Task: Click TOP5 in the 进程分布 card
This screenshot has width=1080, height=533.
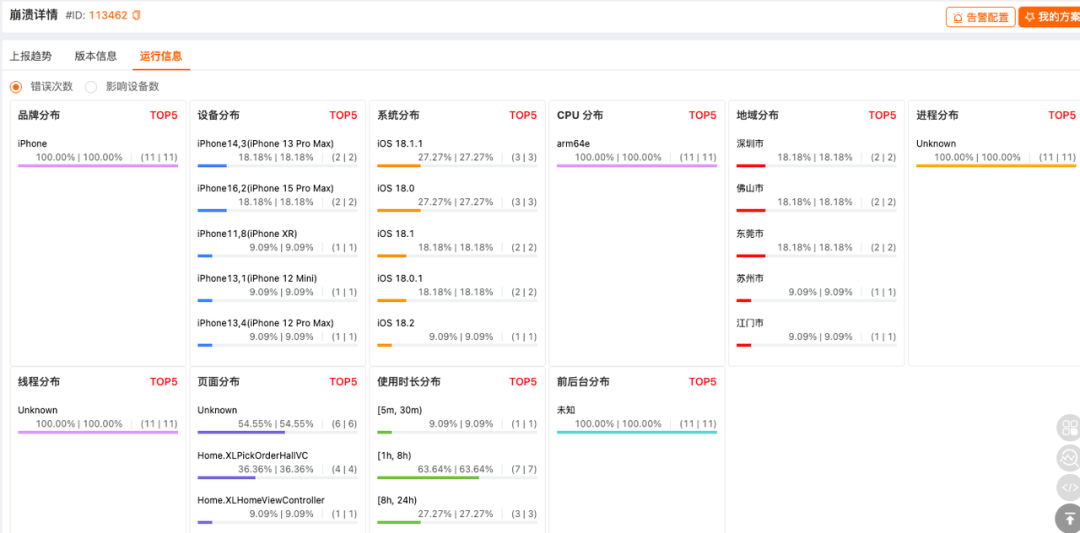Action: pos(1062,116)
